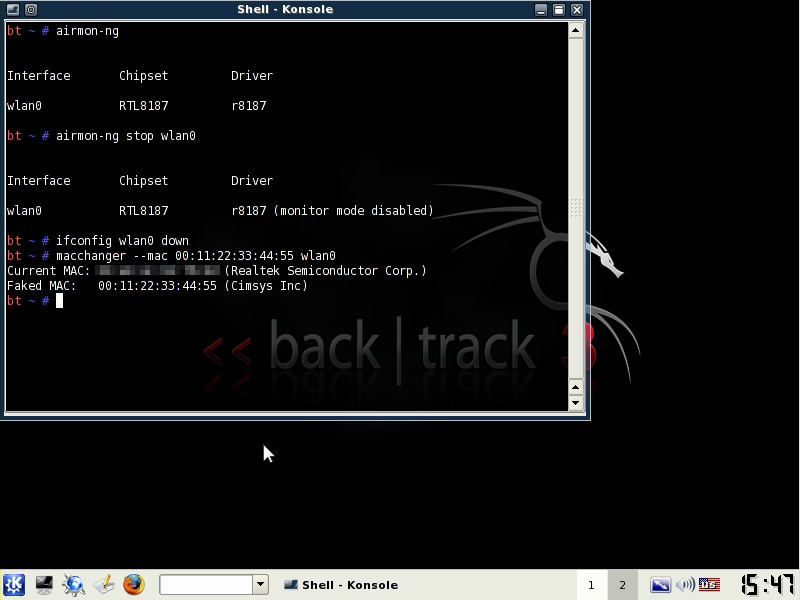Click the US keyboard layout flag icon
This screenshot has height=600, width=800.
pyautogui.click(x=709, y=585)
